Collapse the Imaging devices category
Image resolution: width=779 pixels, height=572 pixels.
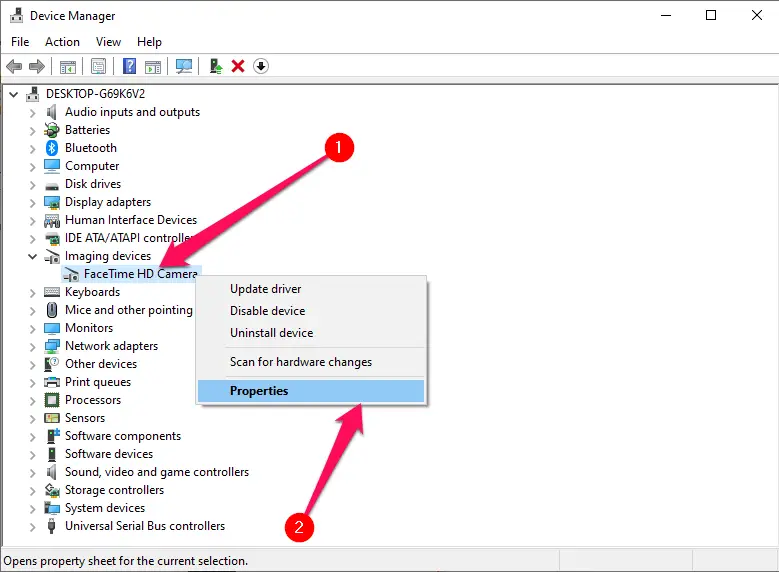[32, 256]
